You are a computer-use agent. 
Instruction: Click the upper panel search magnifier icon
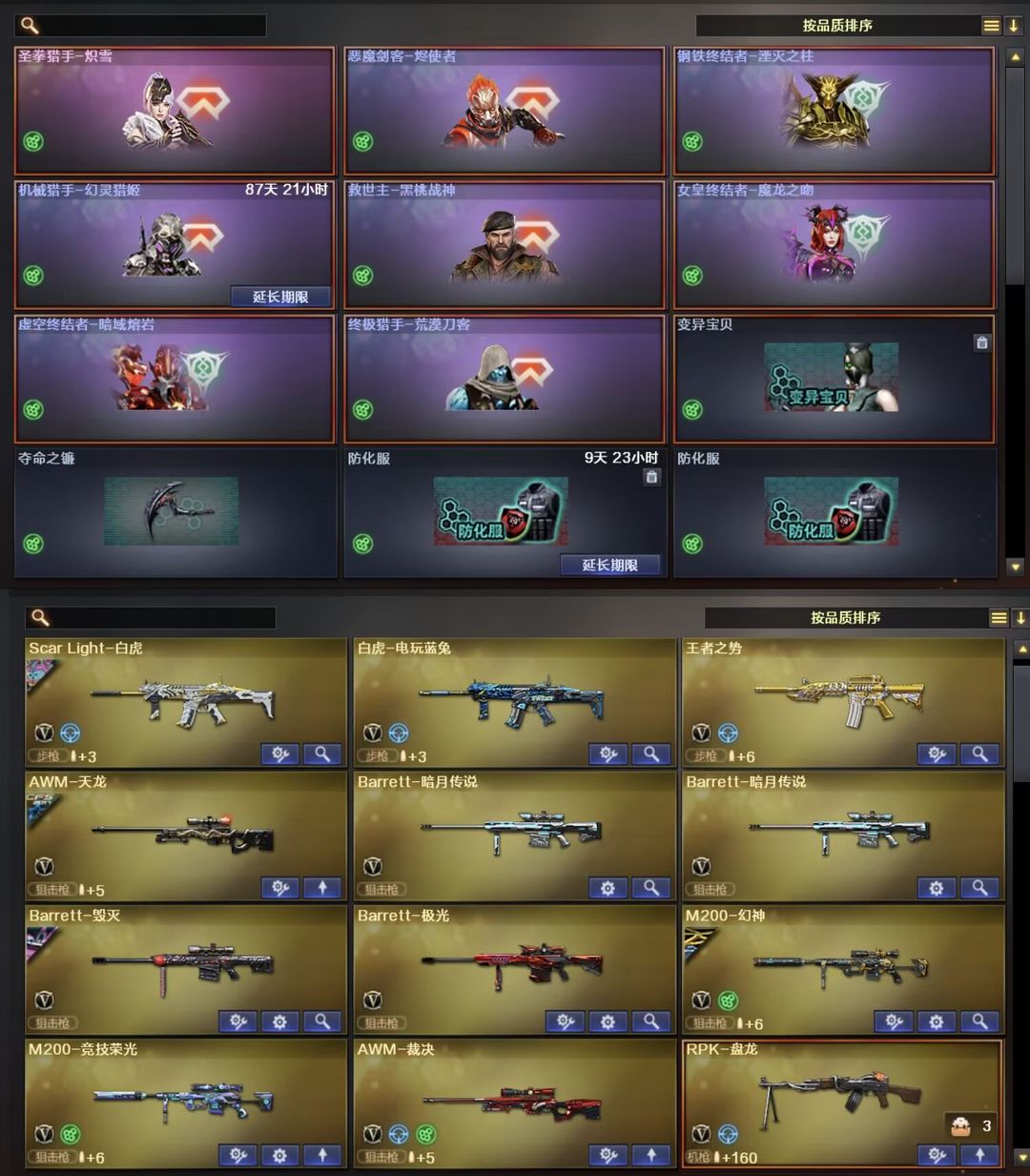coord(30,25)
